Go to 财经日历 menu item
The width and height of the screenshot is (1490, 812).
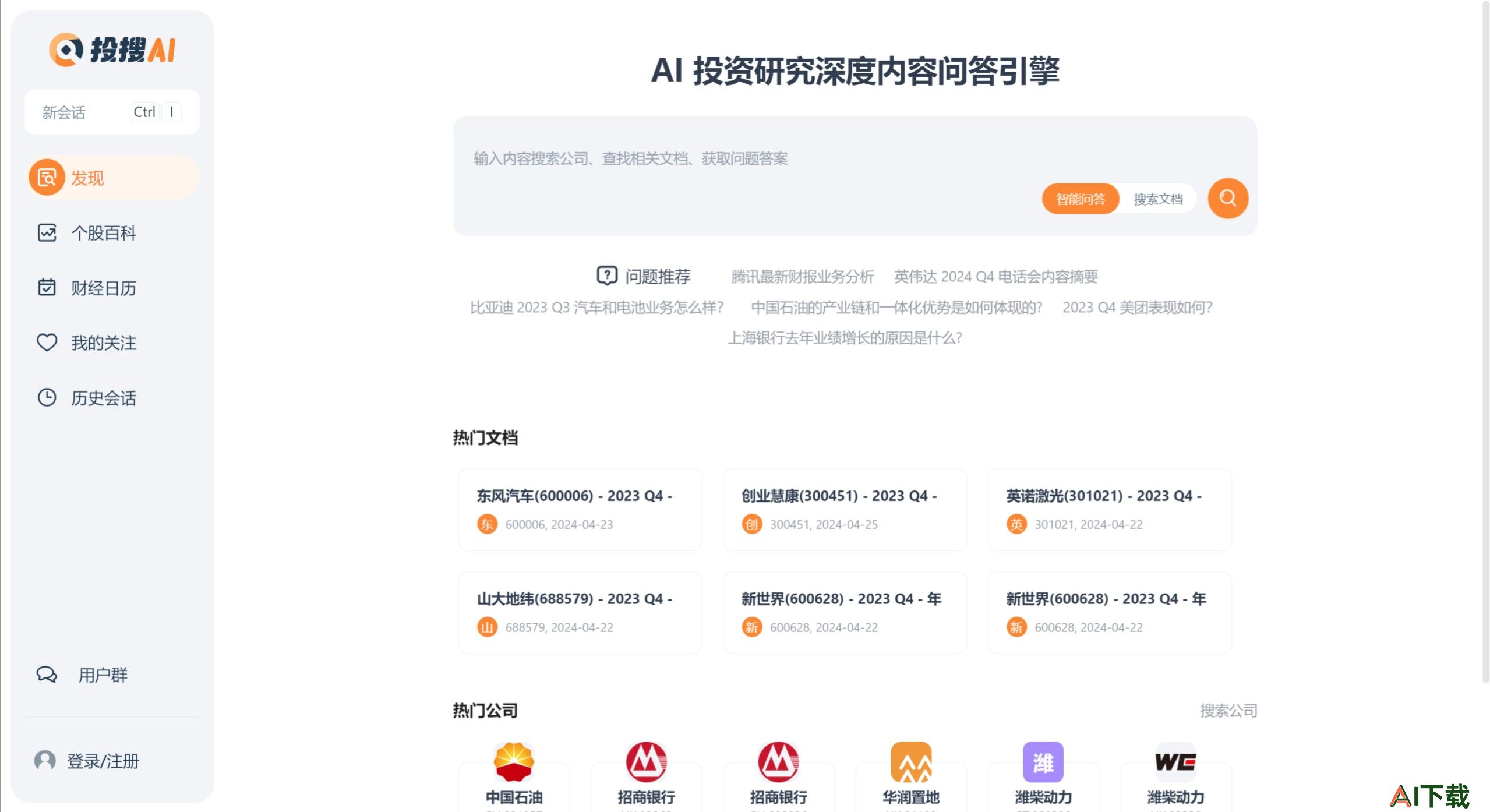112,287
